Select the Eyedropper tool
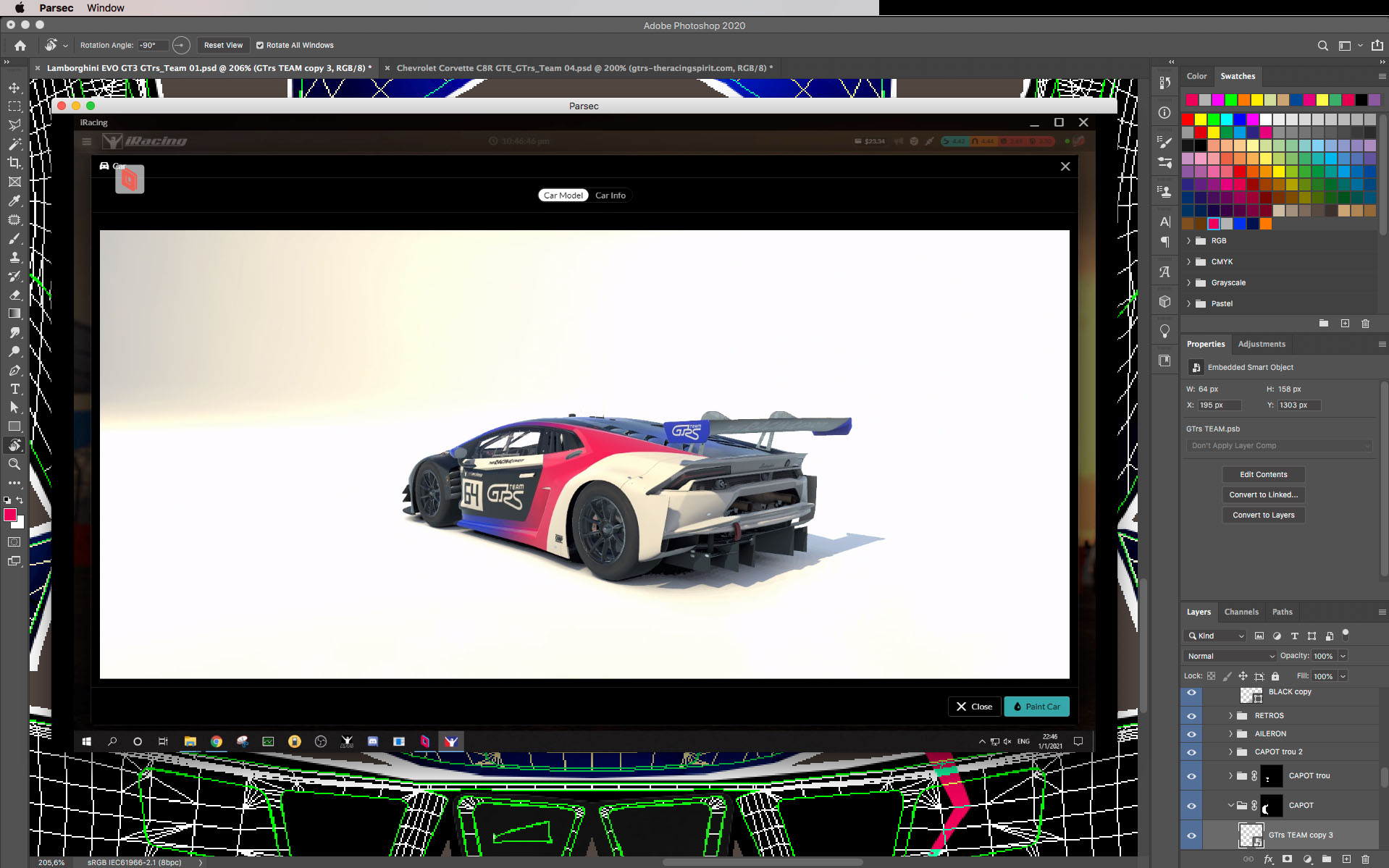Image resolution: width=1389 pixels, height=868 pixels. tap(14, 201)
